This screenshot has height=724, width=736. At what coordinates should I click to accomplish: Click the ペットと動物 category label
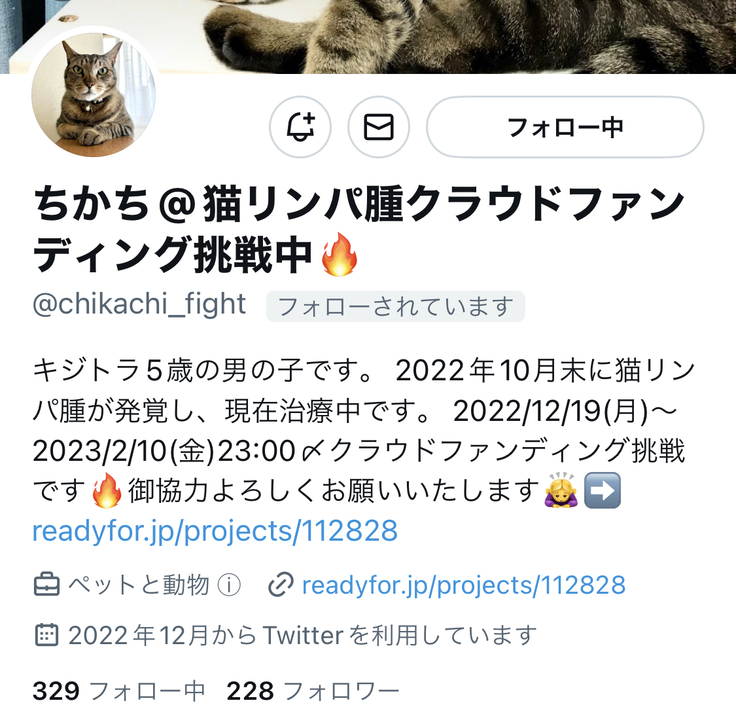tap(139, 585)
